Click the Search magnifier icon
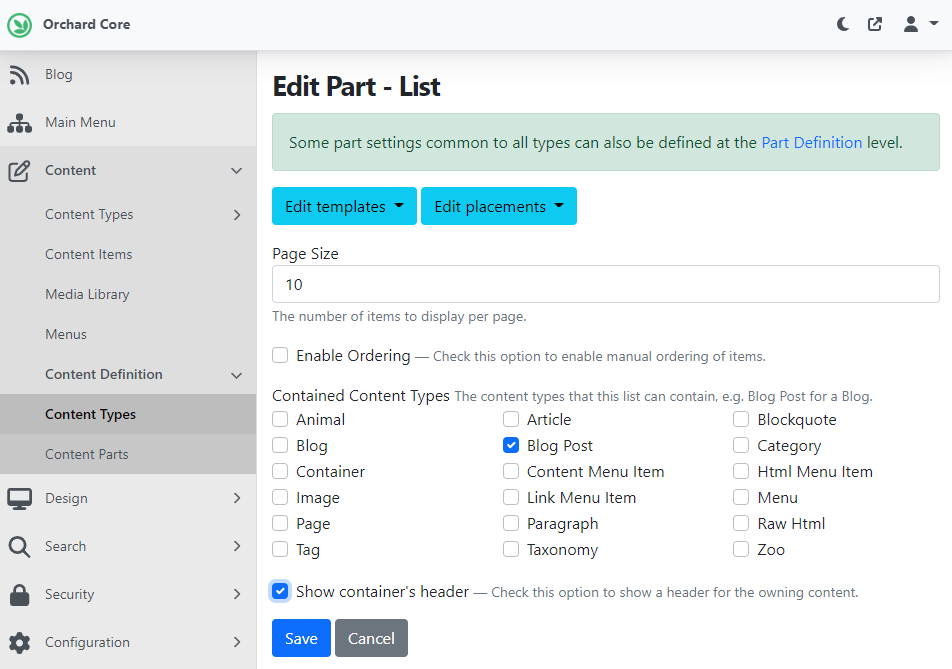952x669 pixels. [19, 546]
